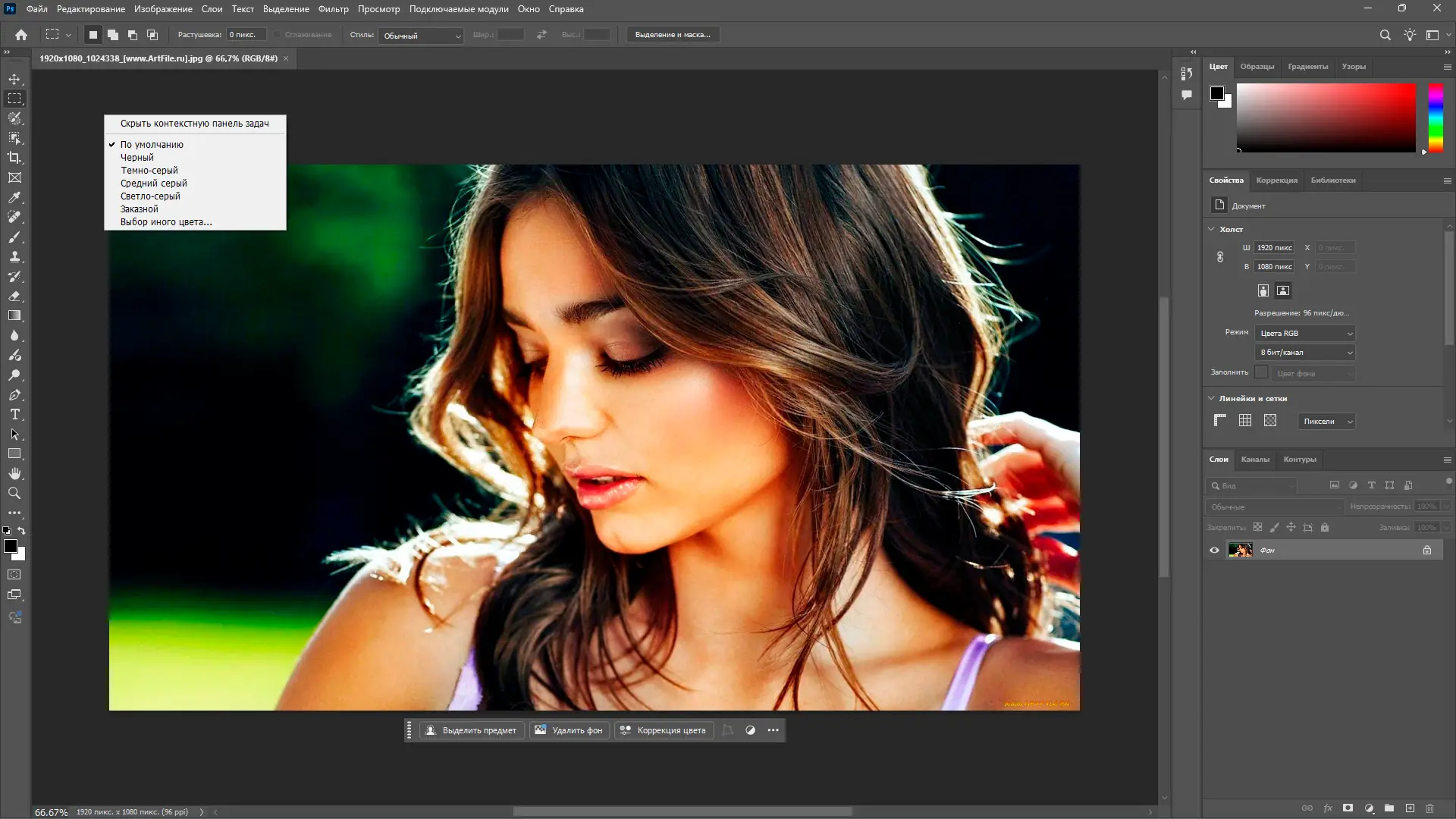Select the Horizontal Type tool

14,414
